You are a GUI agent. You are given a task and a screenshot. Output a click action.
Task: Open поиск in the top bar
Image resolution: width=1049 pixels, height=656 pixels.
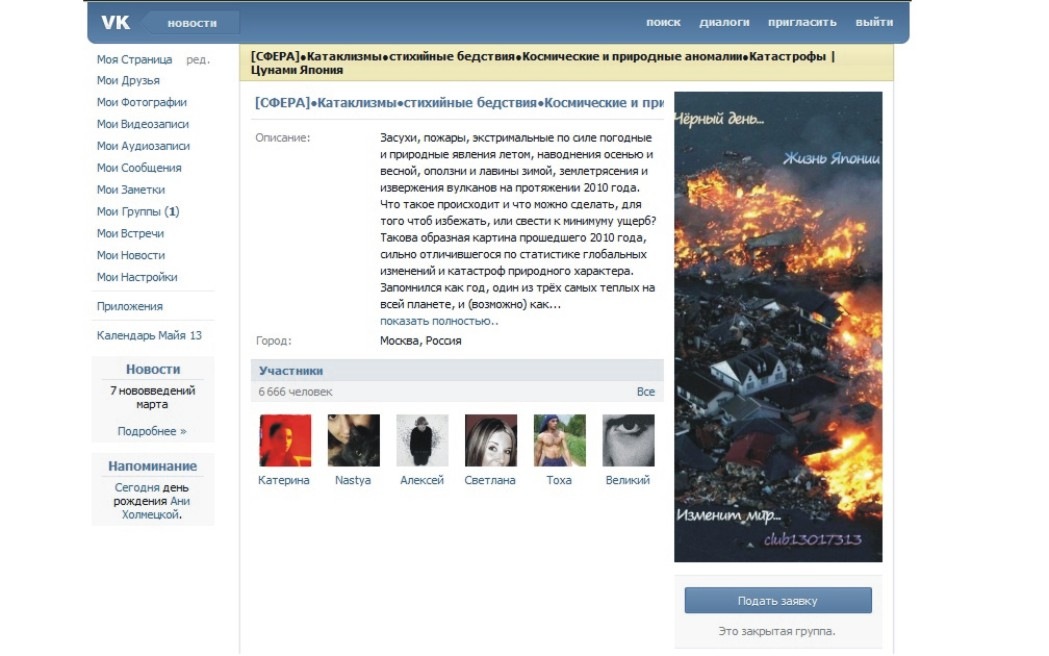[663, 22]
